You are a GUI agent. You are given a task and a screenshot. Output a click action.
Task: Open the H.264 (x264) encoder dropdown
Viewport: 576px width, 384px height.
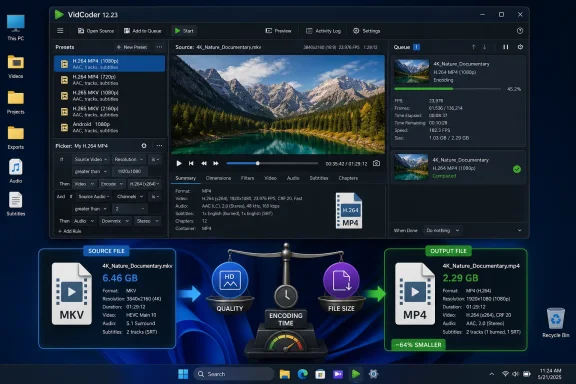(144, 184)
